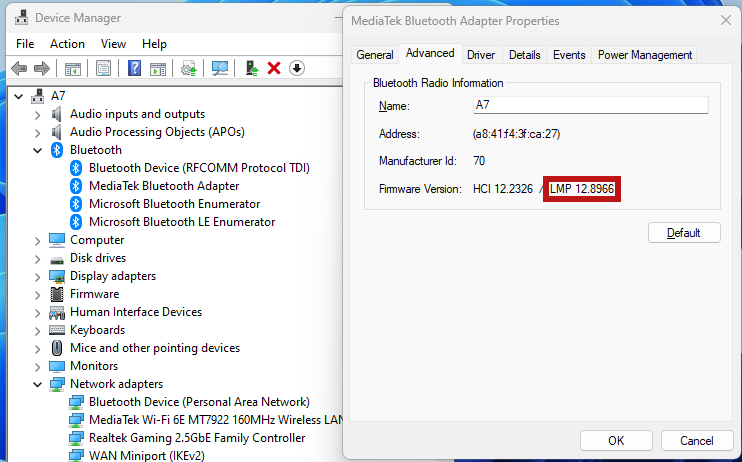Click the Device Manager title bar icon

(x=21, y=18)
